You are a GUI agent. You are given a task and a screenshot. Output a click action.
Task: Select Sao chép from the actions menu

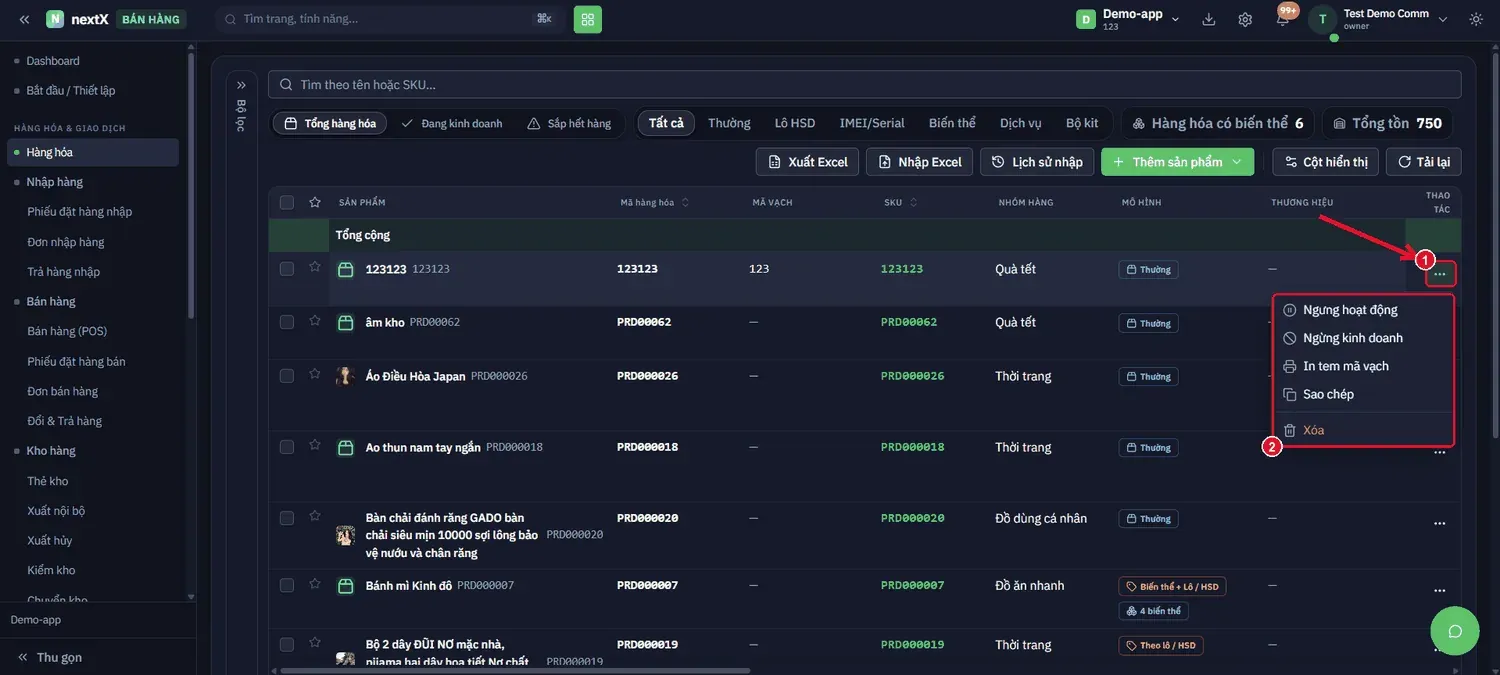(x=1364, y=394)
